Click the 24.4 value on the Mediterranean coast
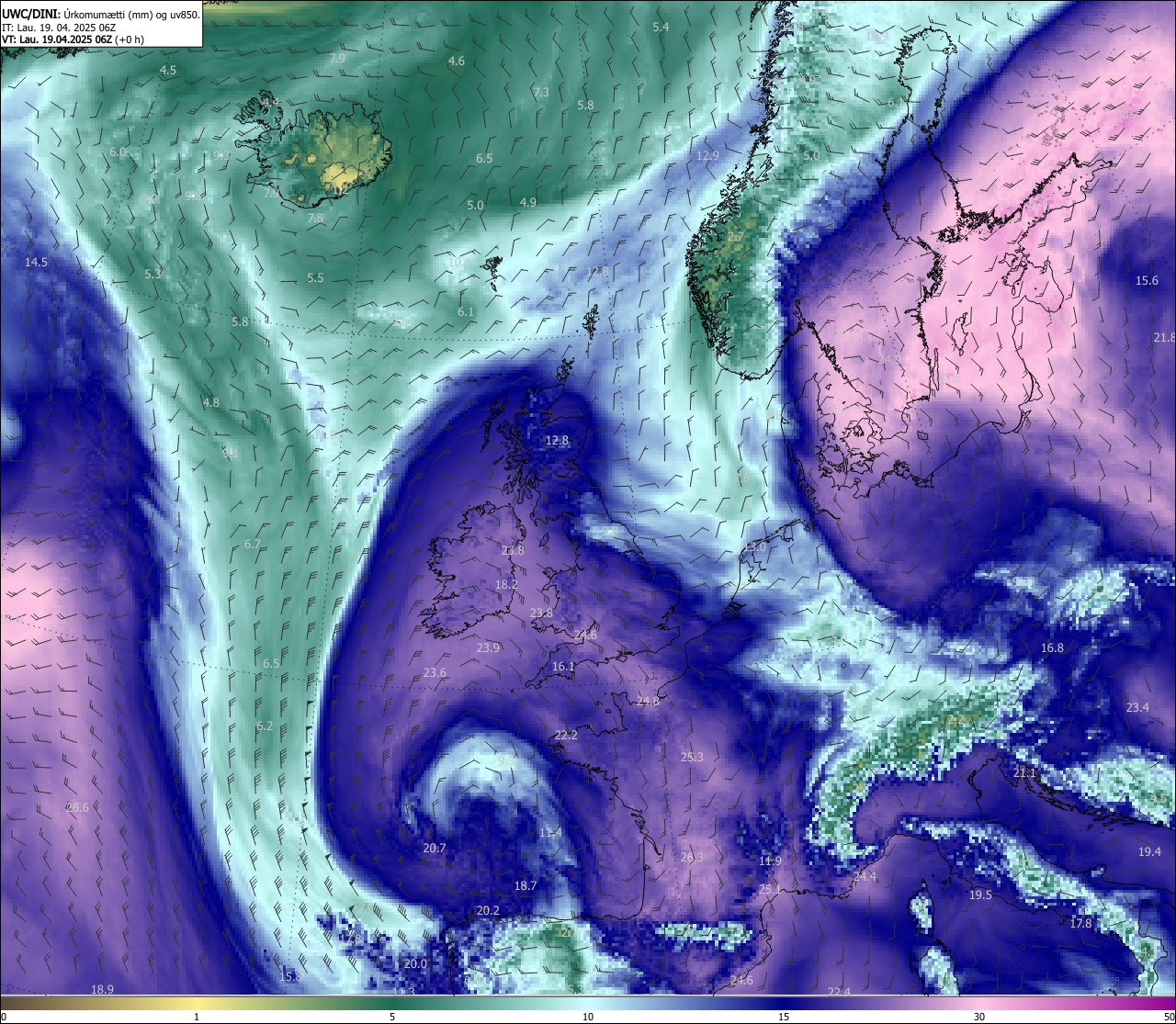Viewport: 1176px width, 1024px height. coord(865,878)
